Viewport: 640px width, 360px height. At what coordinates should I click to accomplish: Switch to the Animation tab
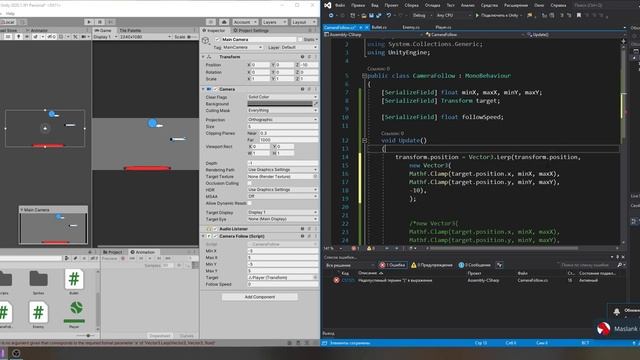pos(142,252)
